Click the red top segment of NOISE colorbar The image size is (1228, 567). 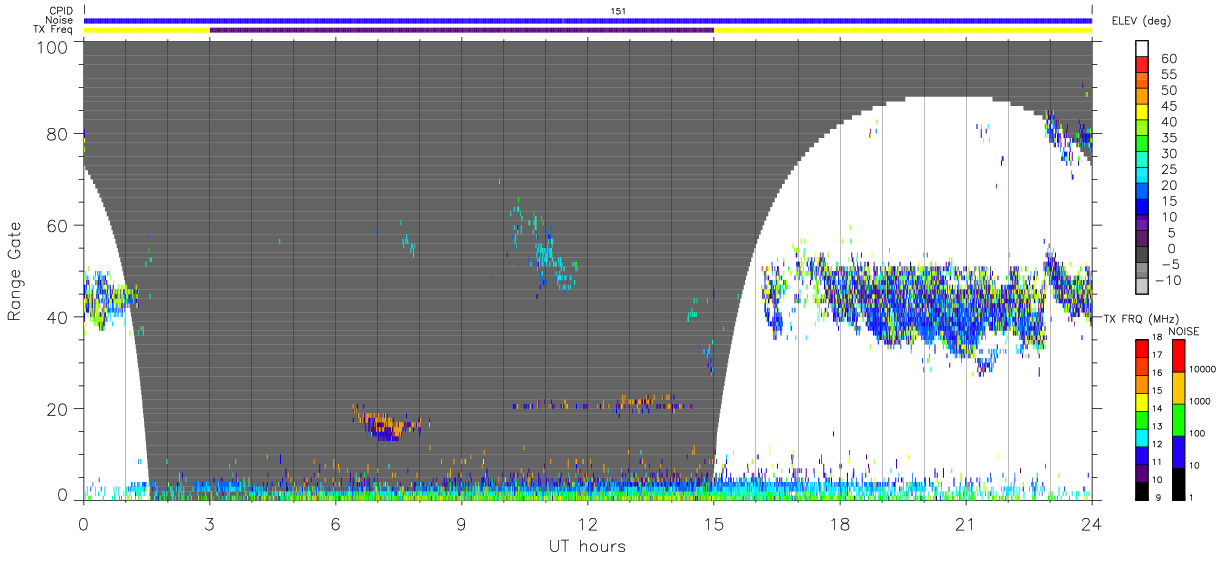pos(1179,355)
